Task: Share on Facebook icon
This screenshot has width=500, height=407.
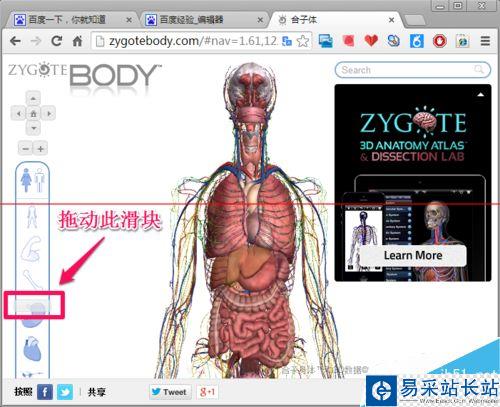Action: [45, 392]
